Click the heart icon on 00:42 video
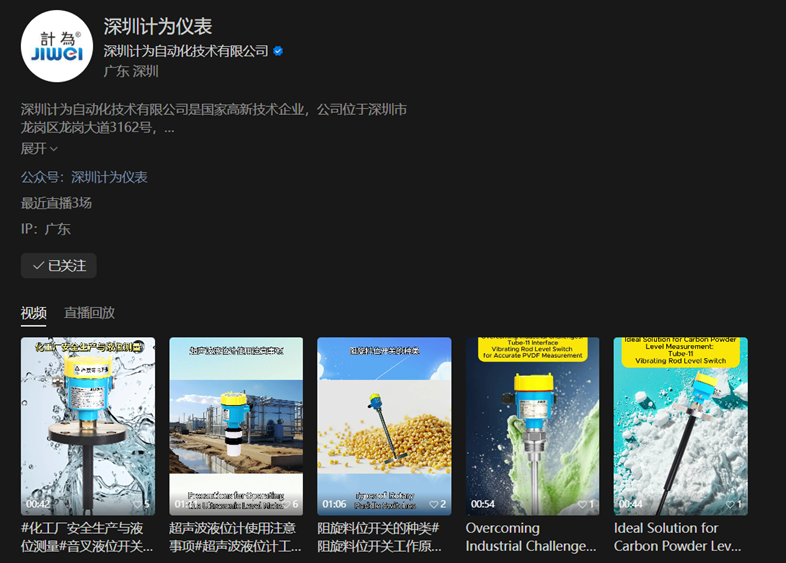 pyautogui.click(x=137, y=504)
